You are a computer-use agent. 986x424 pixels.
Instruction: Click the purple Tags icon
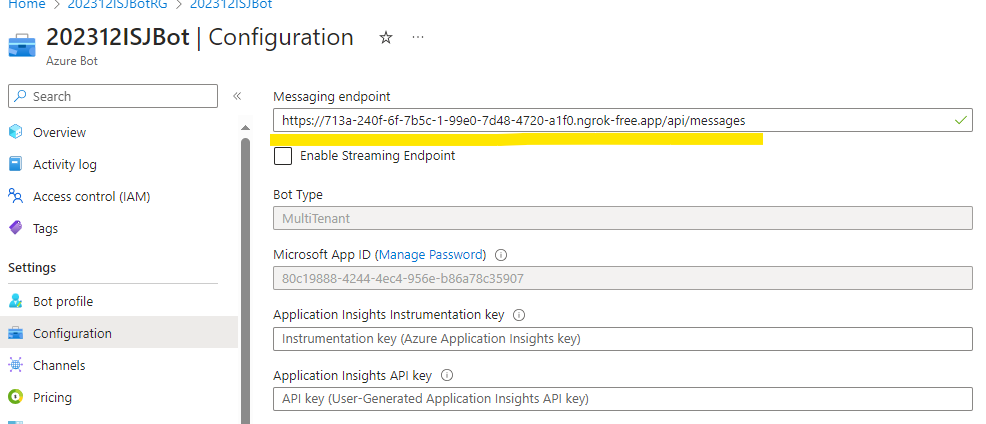pyautogui.click(x=15, y=228)
